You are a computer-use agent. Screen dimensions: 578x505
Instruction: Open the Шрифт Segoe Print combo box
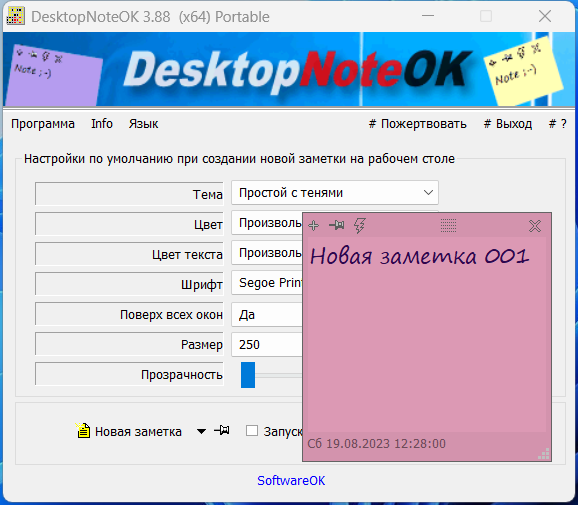[267, 283]
